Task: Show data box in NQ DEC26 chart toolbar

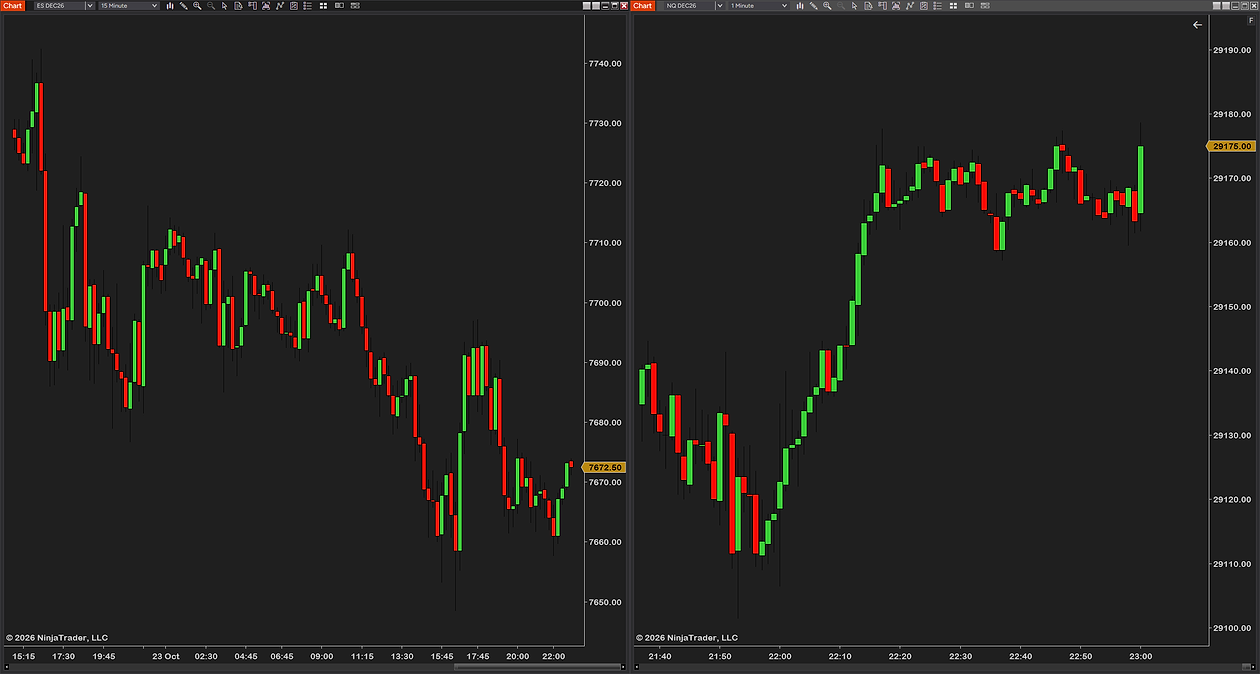Action: tap(868, 6)
